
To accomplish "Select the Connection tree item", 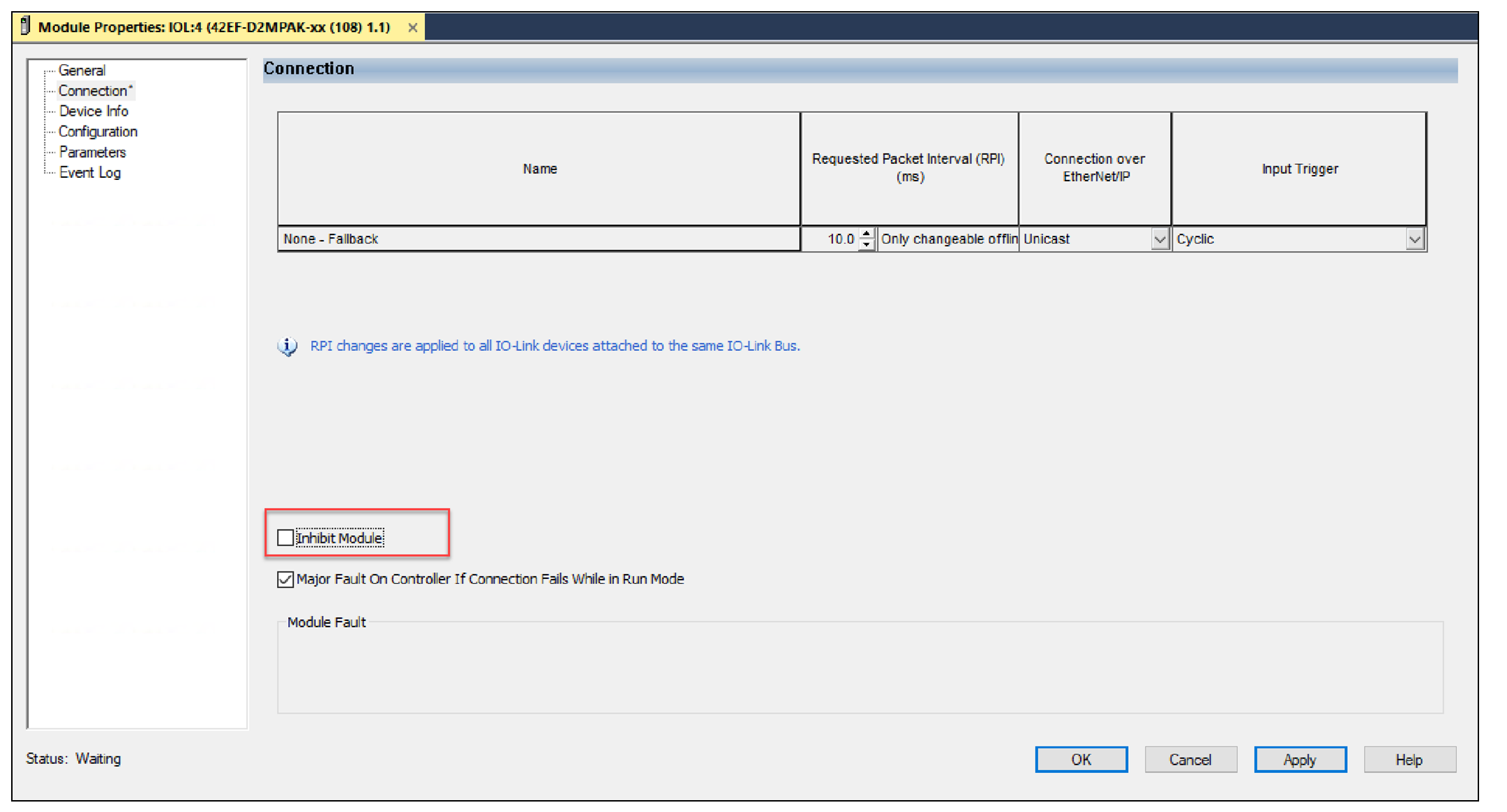I will point(95,91).
